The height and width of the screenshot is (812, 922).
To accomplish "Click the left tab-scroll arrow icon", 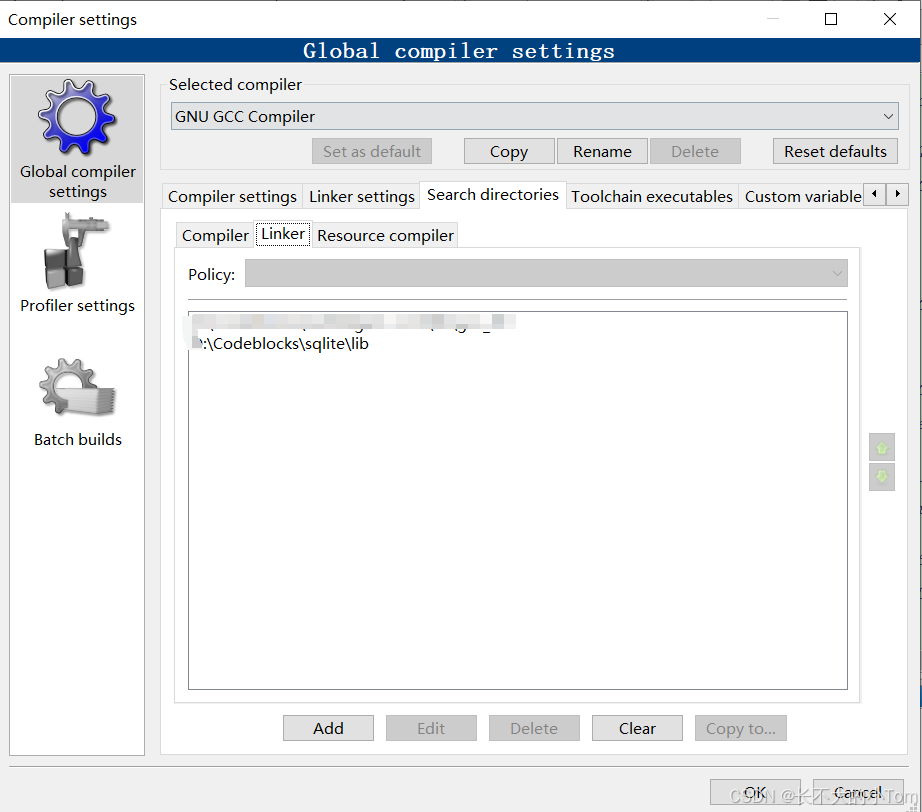I will point(875,196).
